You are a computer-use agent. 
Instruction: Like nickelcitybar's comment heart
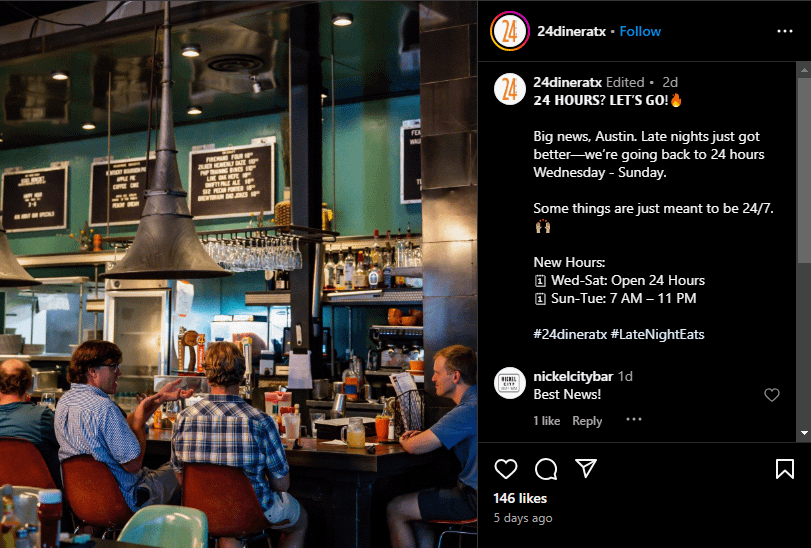point(772,395)
